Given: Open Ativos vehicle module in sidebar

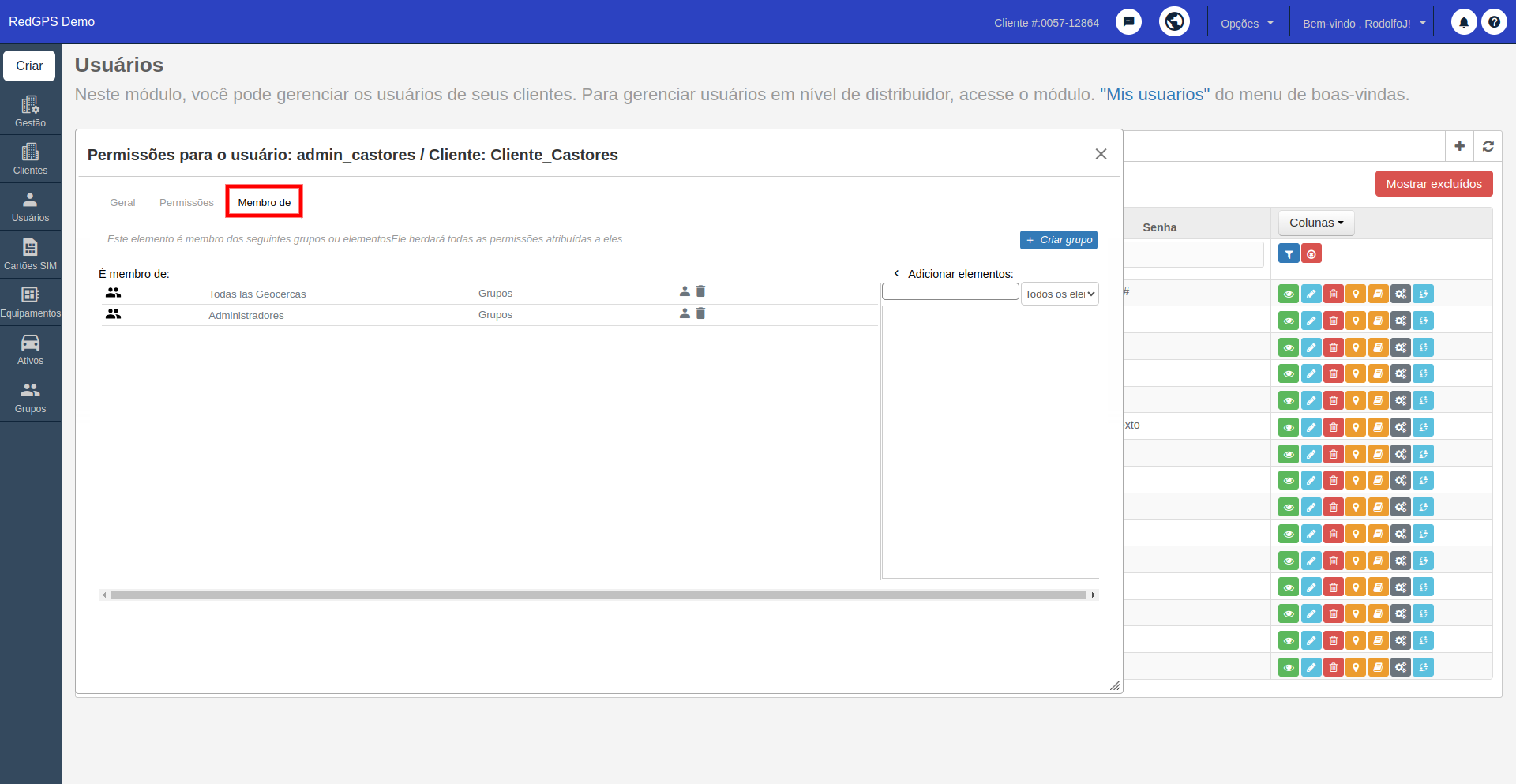Looking at the screenshot, I should (30, 349).
